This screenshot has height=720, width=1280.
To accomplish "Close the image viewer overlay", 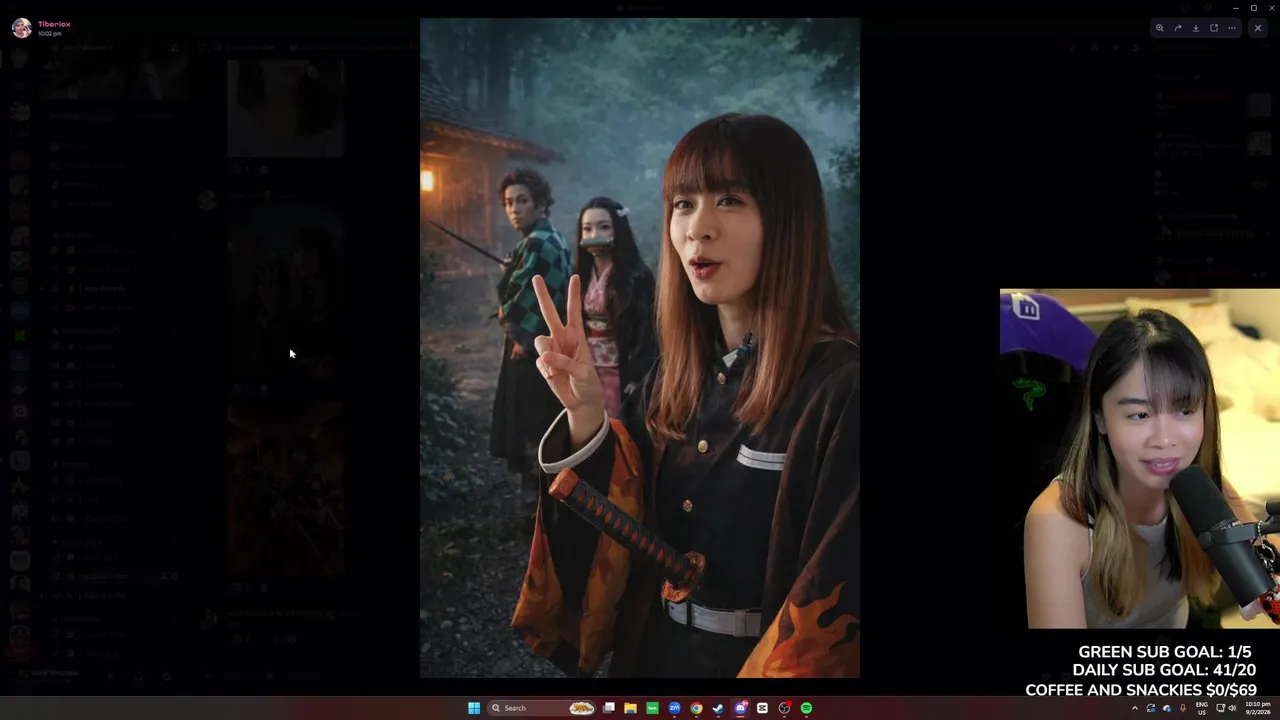I will pos(1258,28).
